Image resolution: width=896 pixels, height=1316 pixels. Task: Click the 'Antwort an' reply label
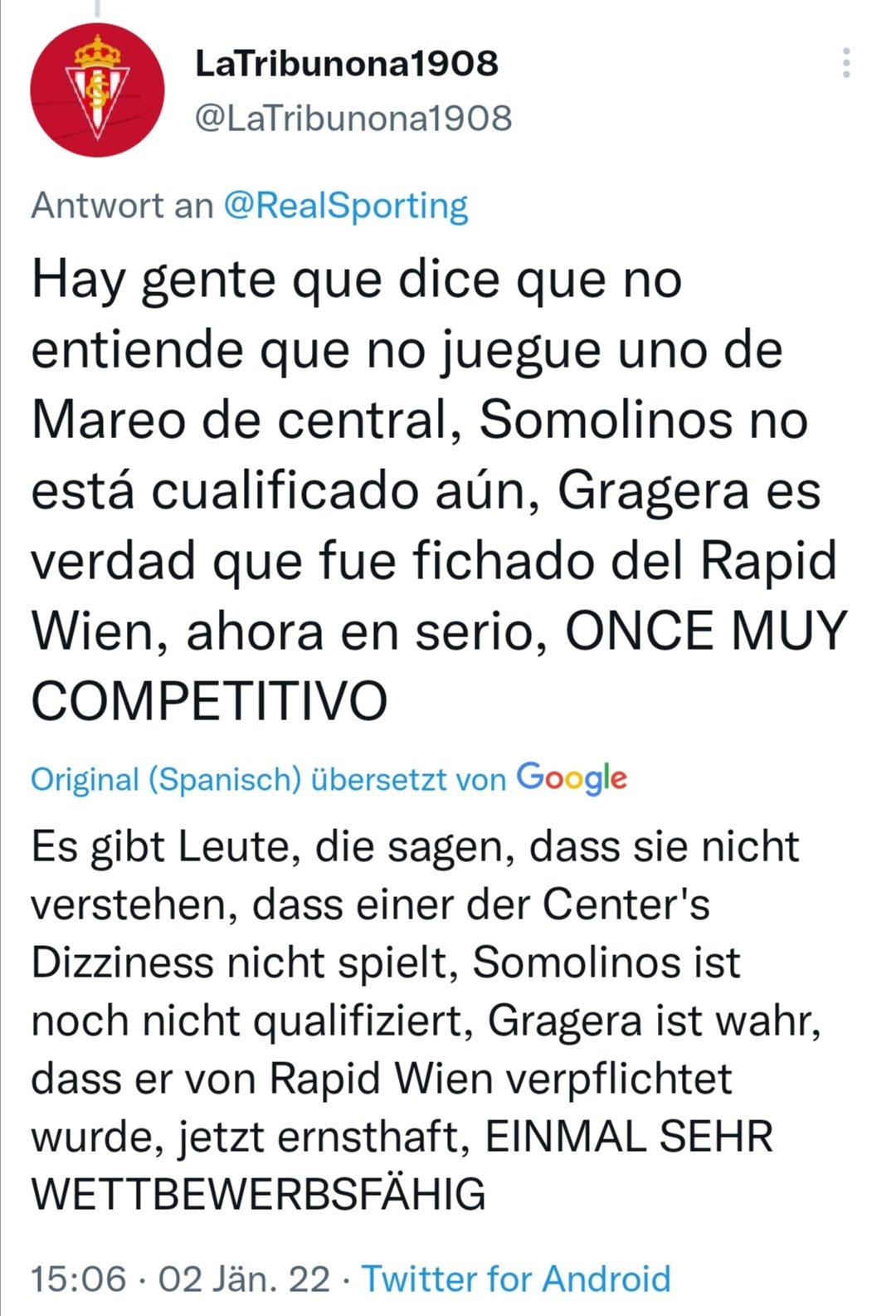tap(122, 205)
